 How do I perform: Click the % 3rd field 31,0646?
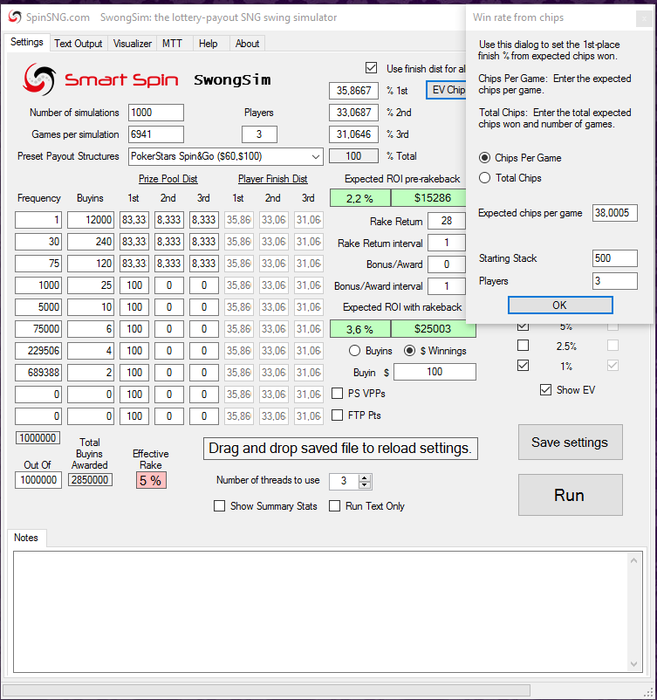354,134
